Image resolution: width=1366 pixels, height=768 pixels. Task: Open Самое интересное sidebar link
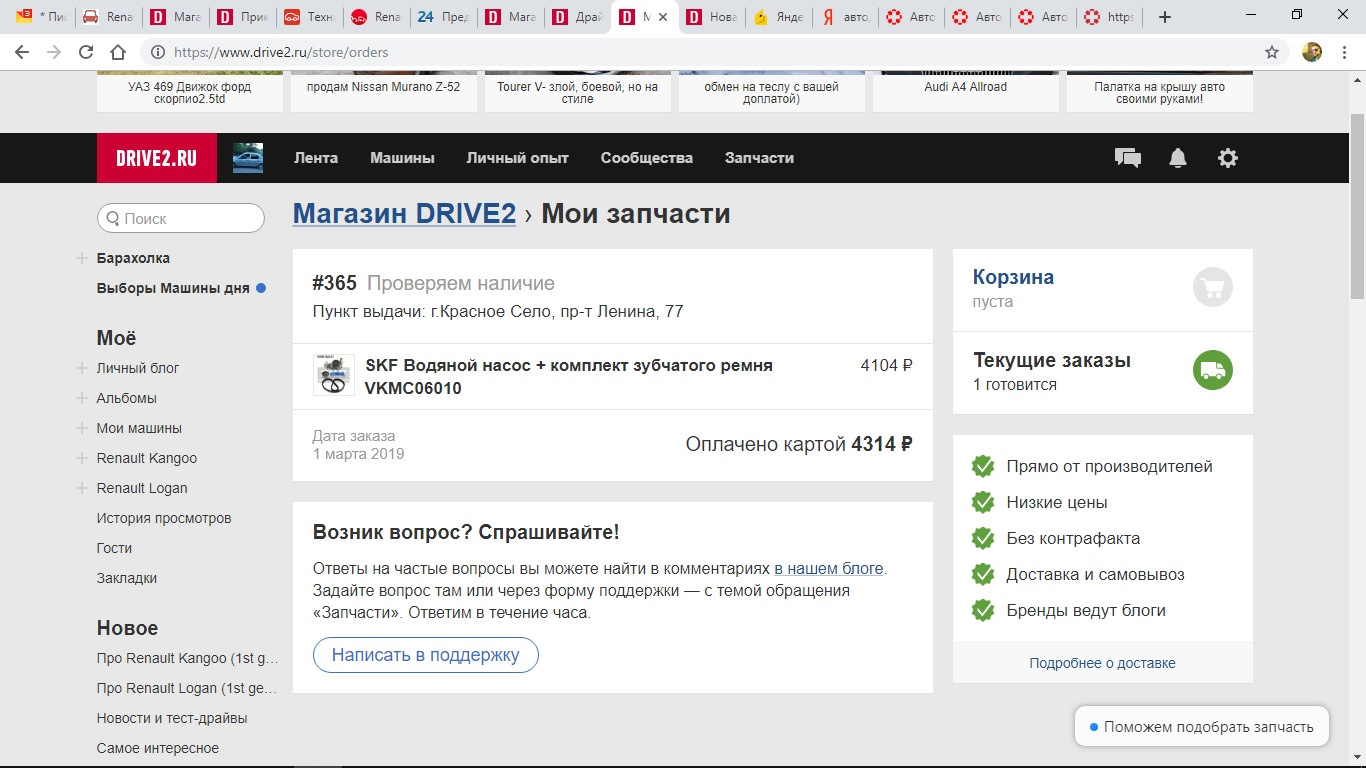[x=158, y=748]
